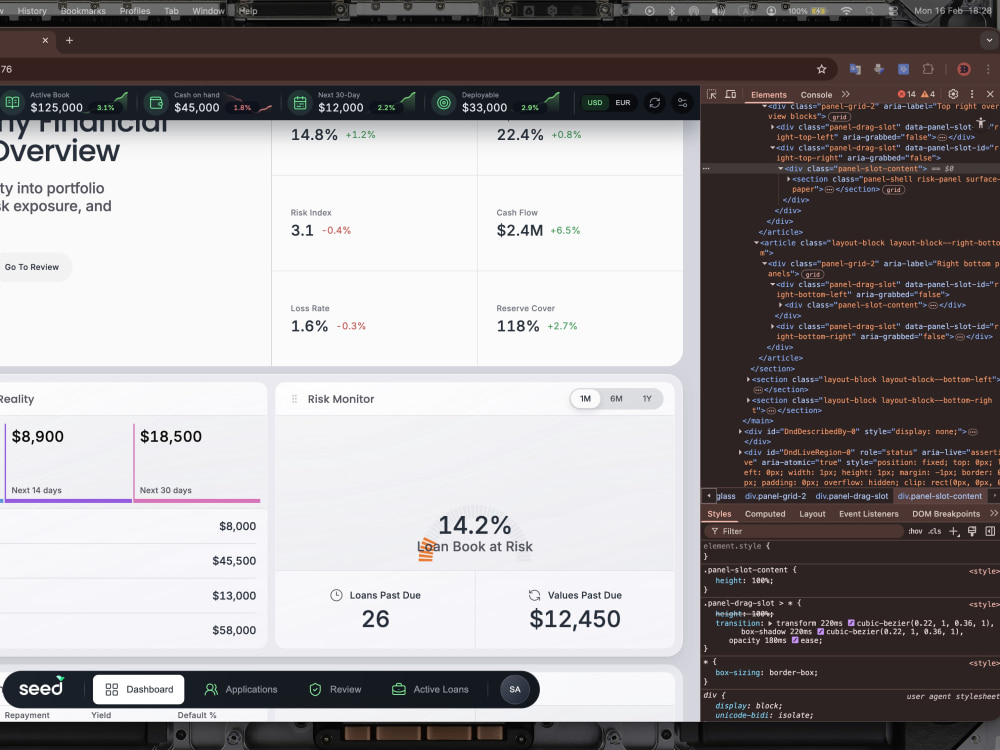Screen dimensions: 1000x750
Task: Toggle the computed styles sidebar icon
Action: tap(990, 531)
